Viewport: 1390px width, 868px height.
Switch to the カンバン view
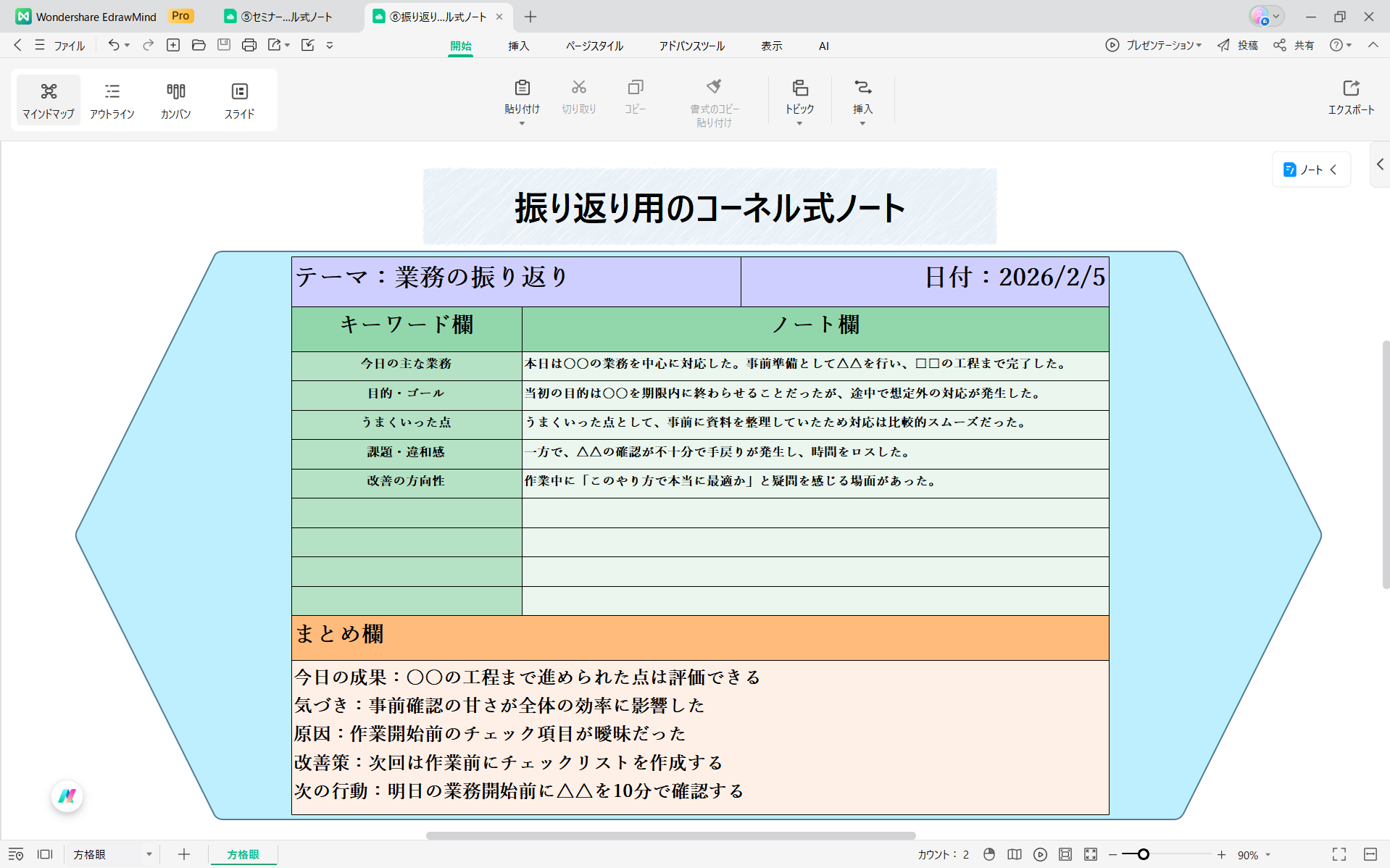(175, 100)
